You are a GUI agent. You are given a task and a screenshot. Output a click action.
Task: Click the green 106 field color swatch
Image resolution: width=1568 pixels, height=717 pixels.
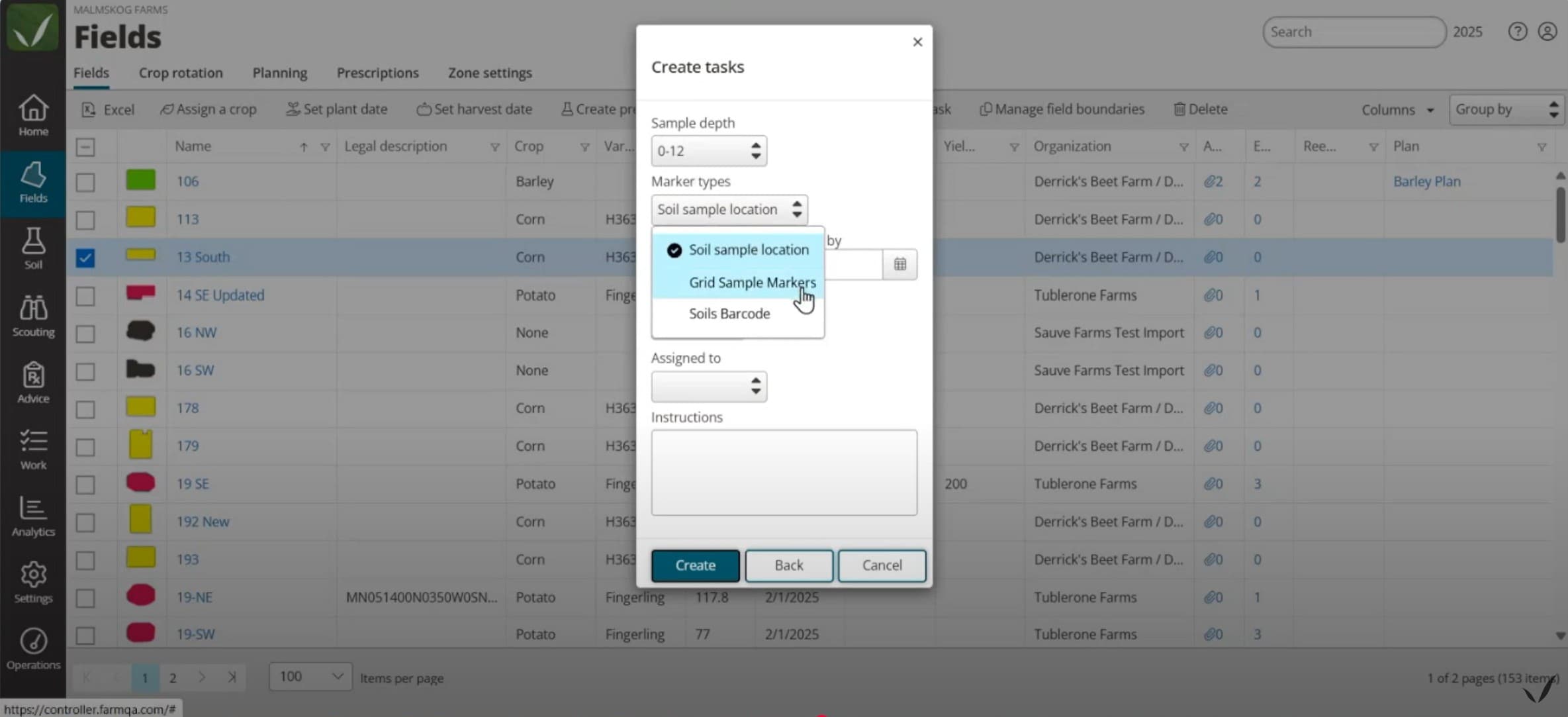tap(140, 180)
